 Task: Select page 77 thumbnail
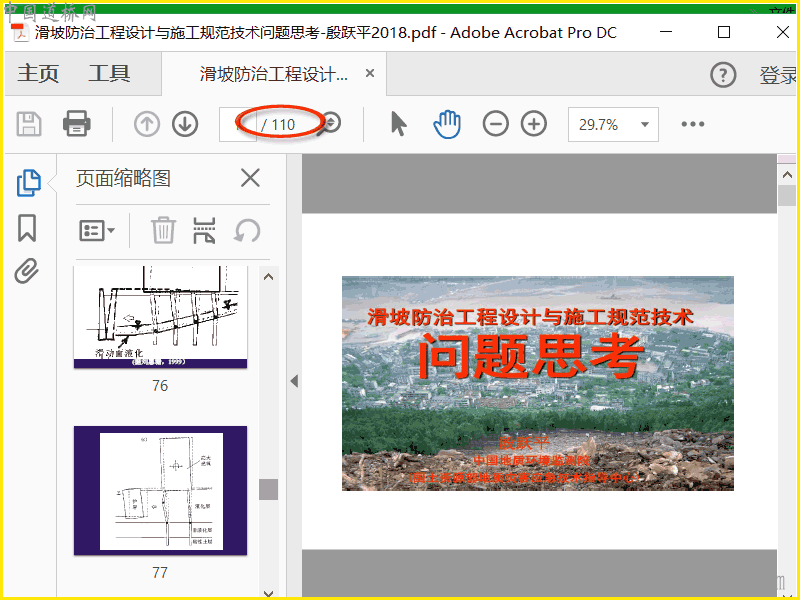click(160, 490)
